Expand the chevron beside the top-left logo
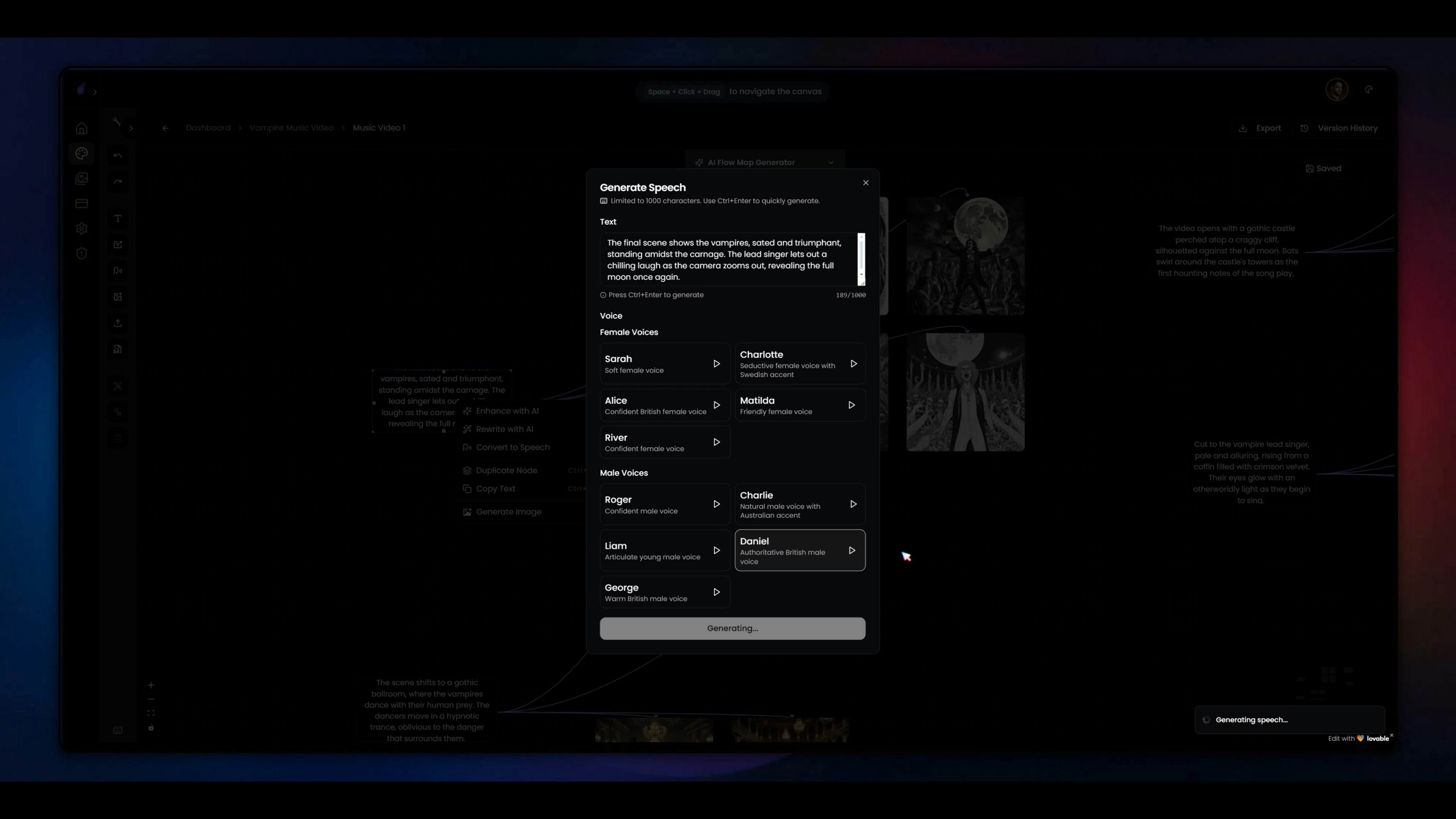 tap(95, 92)
